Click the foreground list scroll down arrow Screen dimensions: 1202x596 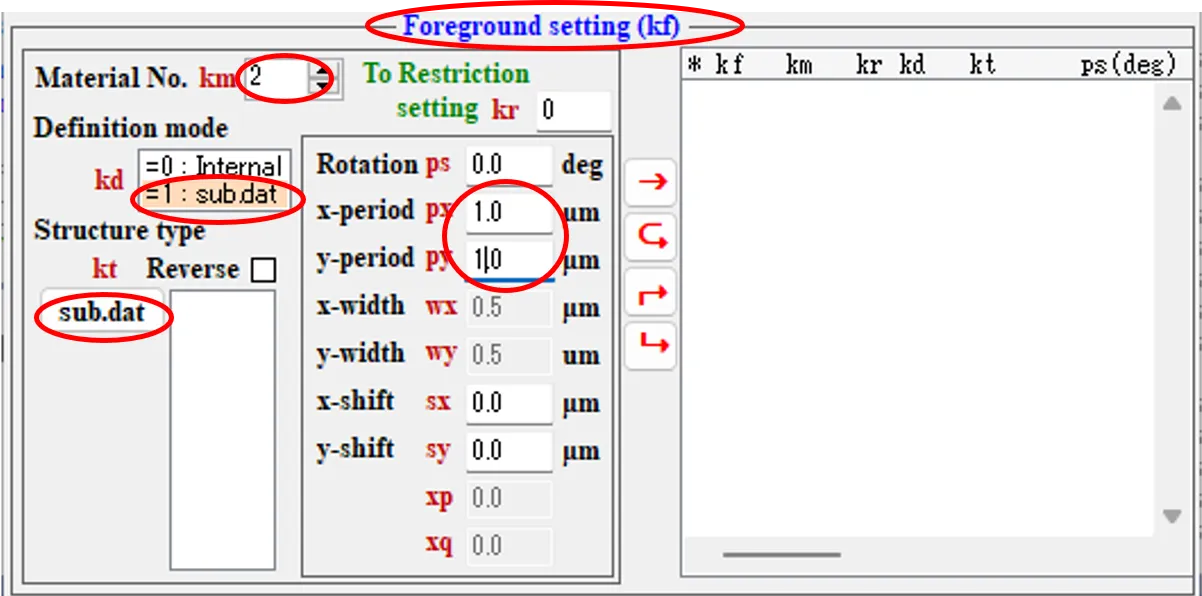point(1172,516)
